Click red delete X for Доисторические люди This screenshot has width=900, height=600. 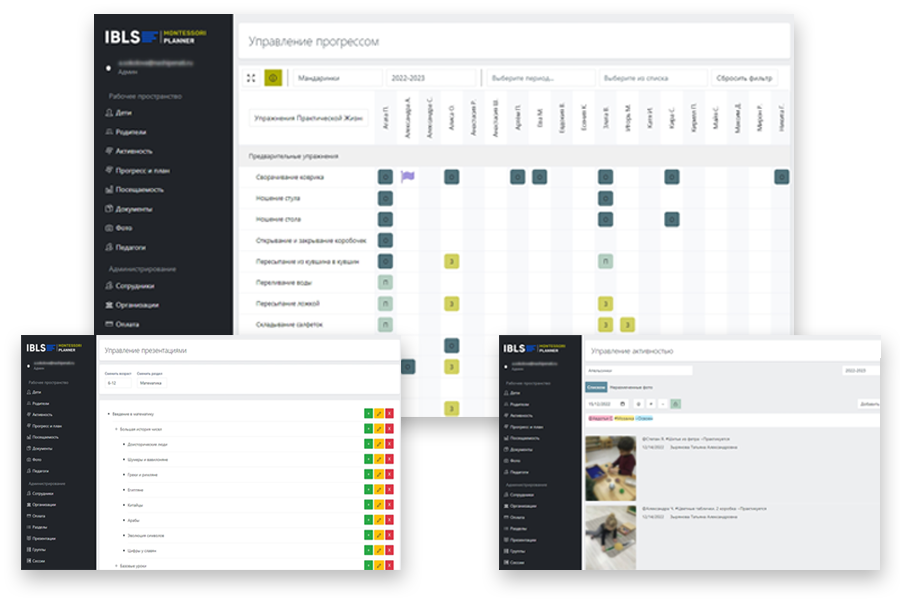point(389,444)
